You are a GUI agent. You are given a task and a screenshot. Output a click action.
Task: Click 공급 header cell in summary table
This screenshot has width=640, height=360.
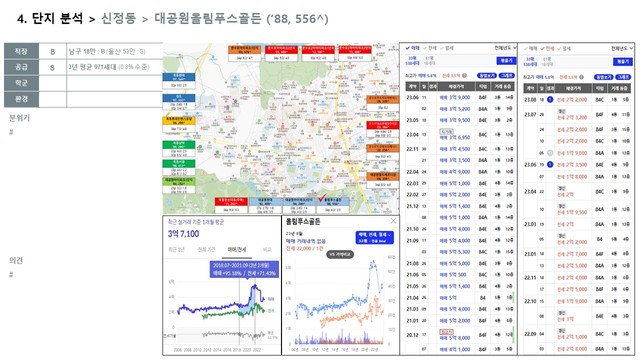21,67
